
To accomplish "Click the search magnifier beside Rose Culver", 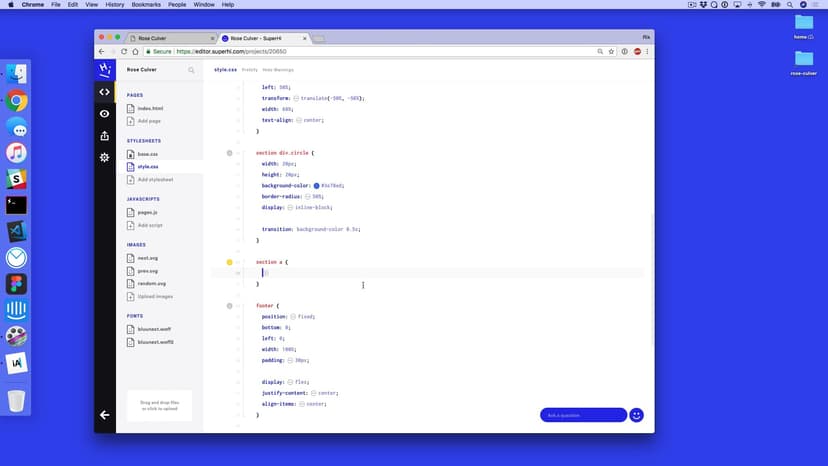I will [x=191, y=70].
